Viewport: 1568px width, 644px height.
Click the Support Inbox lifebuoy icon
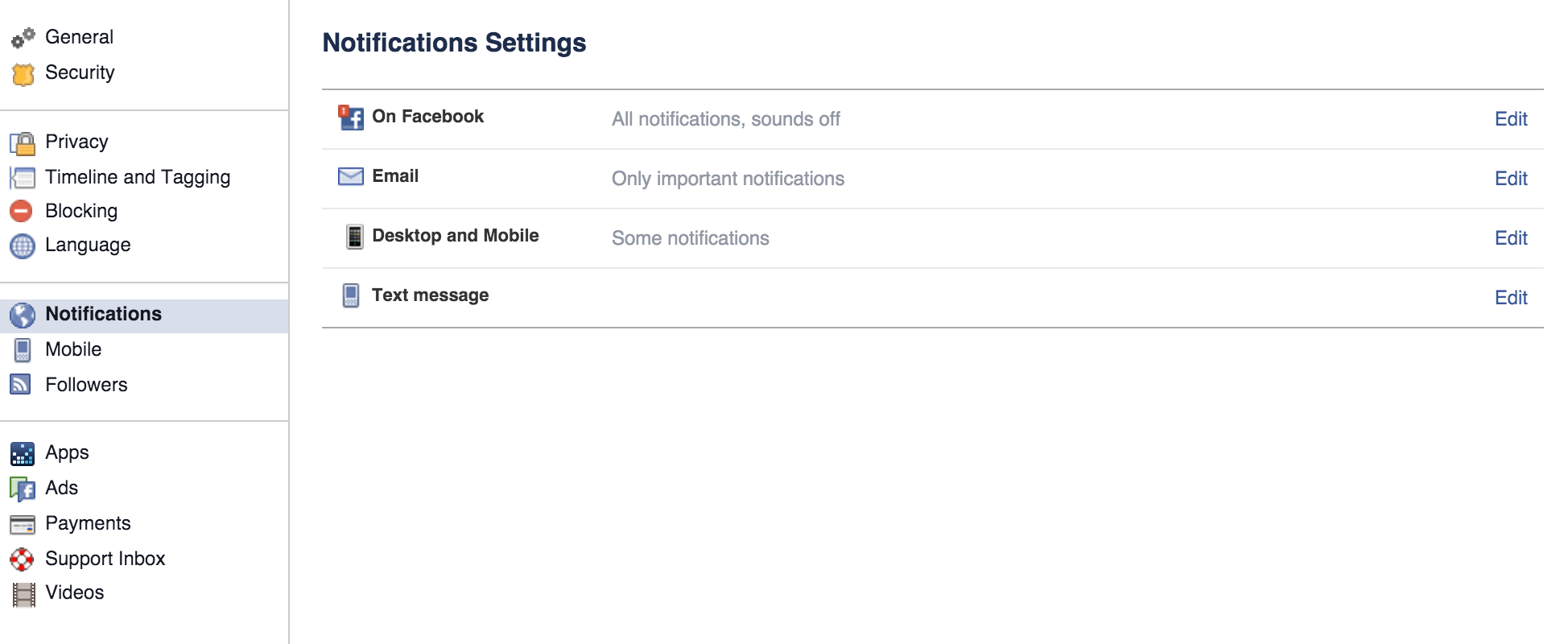point(22,559)
